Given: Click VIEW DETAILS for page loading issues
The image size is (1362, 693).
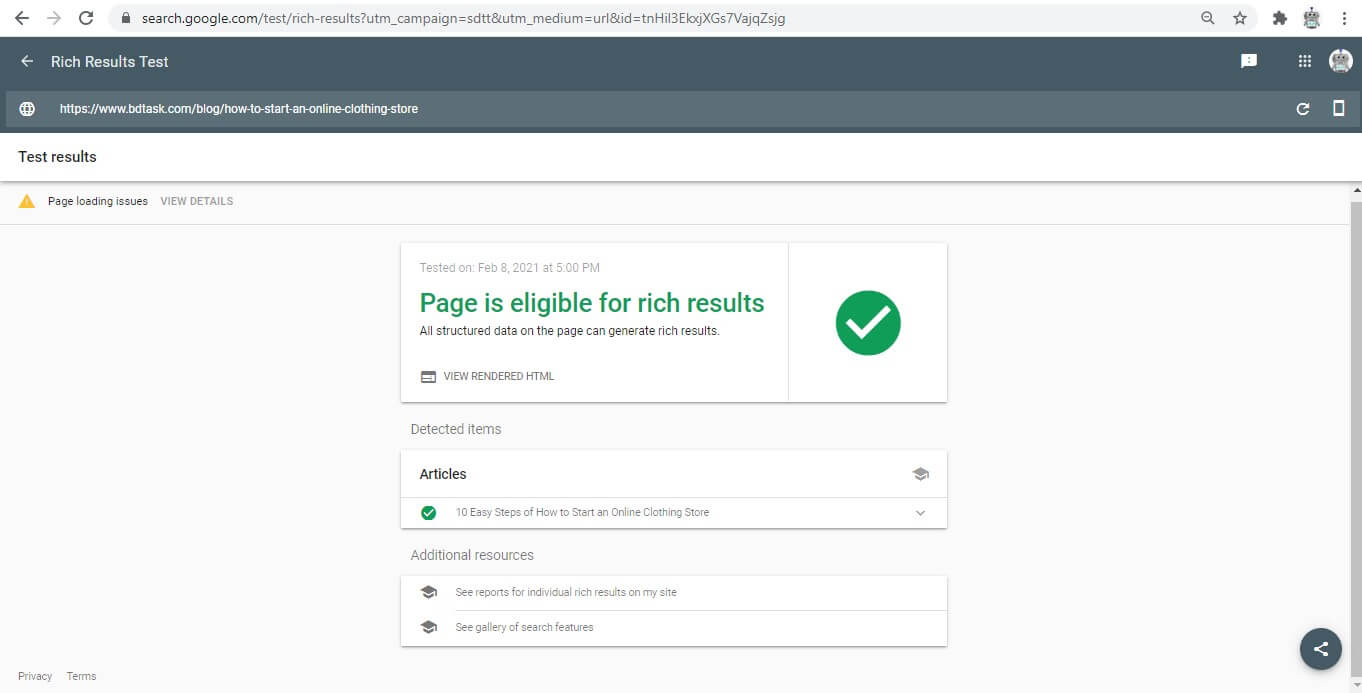Looking at the screenshot, I should click(196, 200).
